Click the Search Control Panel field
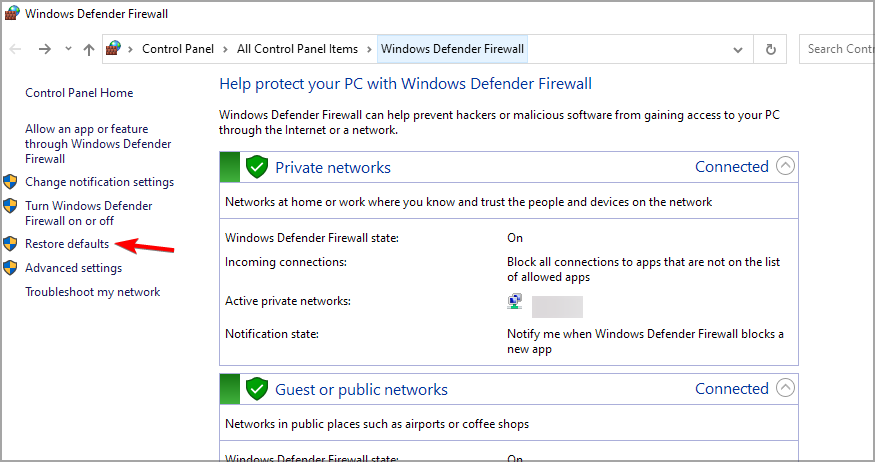The width and height of the screenshot is (875, 462). 837,49
